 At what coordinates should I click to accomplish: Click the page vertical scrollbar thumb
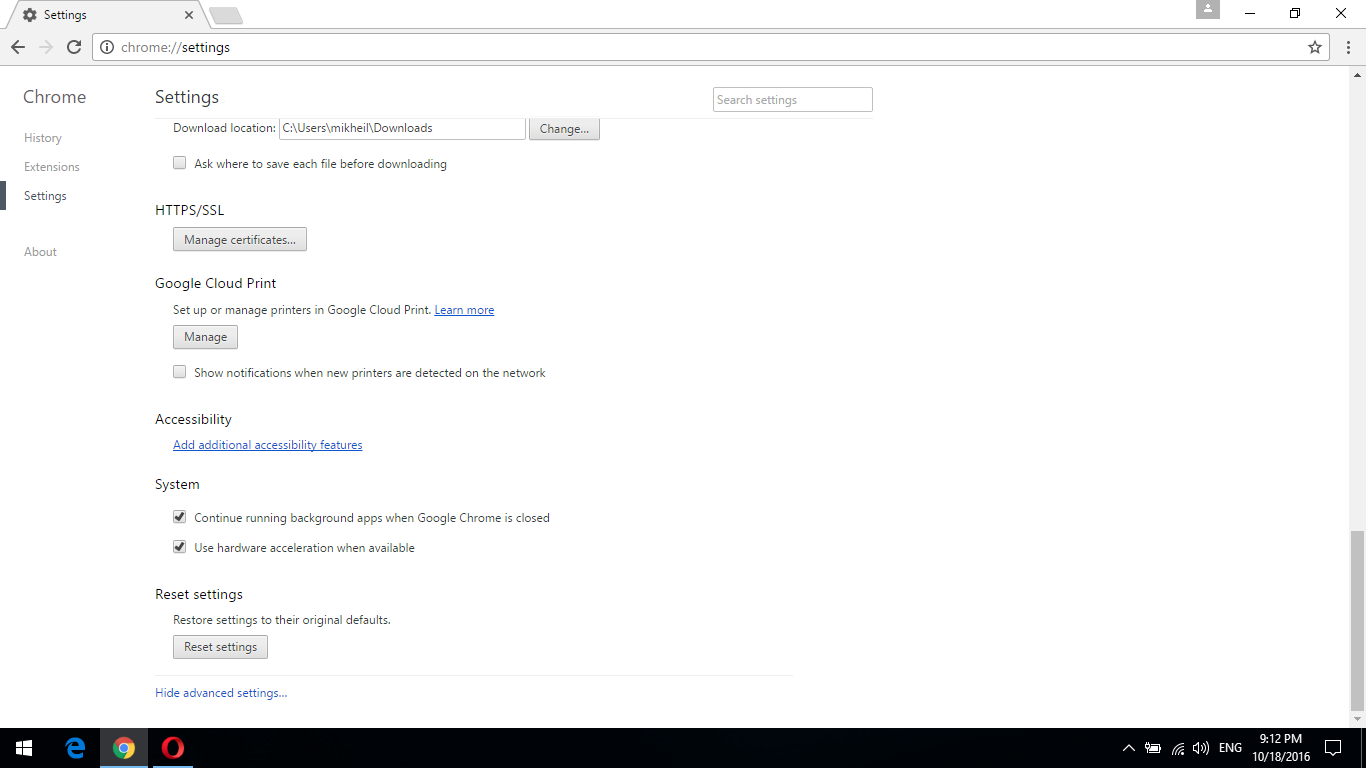tap(1357, 620)
